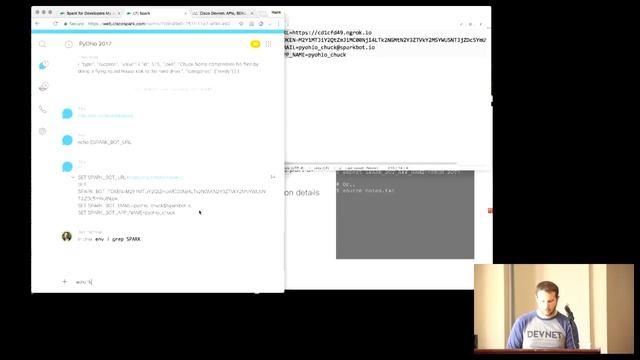Open the link in the first bot message
This screenshot has height=360, width=640.
pyautogui.click(x=105, y=116)
